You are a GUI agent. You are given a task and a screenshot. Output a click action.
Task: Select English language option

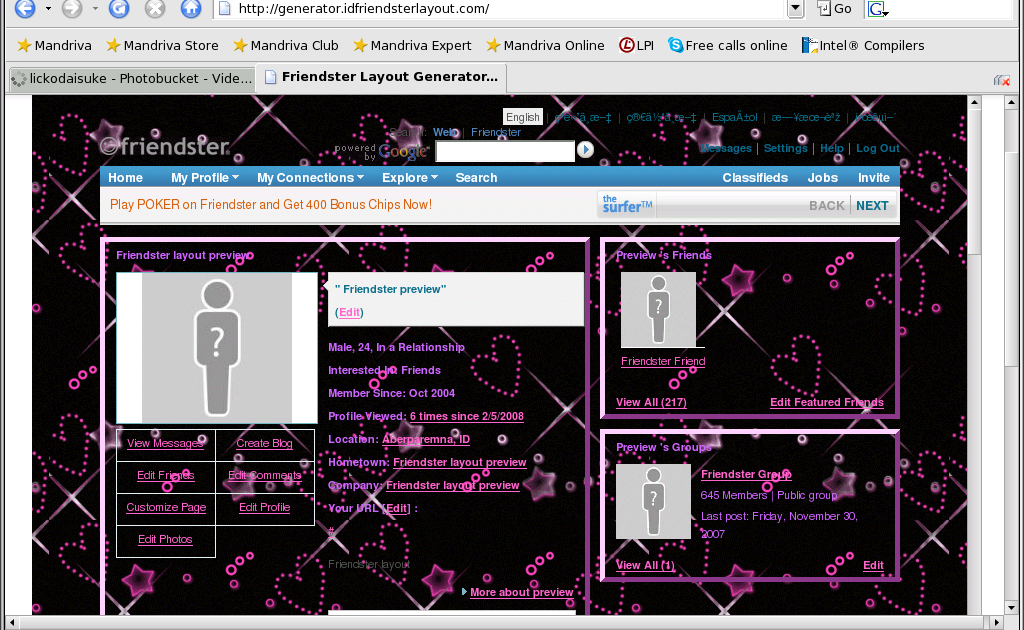point(522,117)
